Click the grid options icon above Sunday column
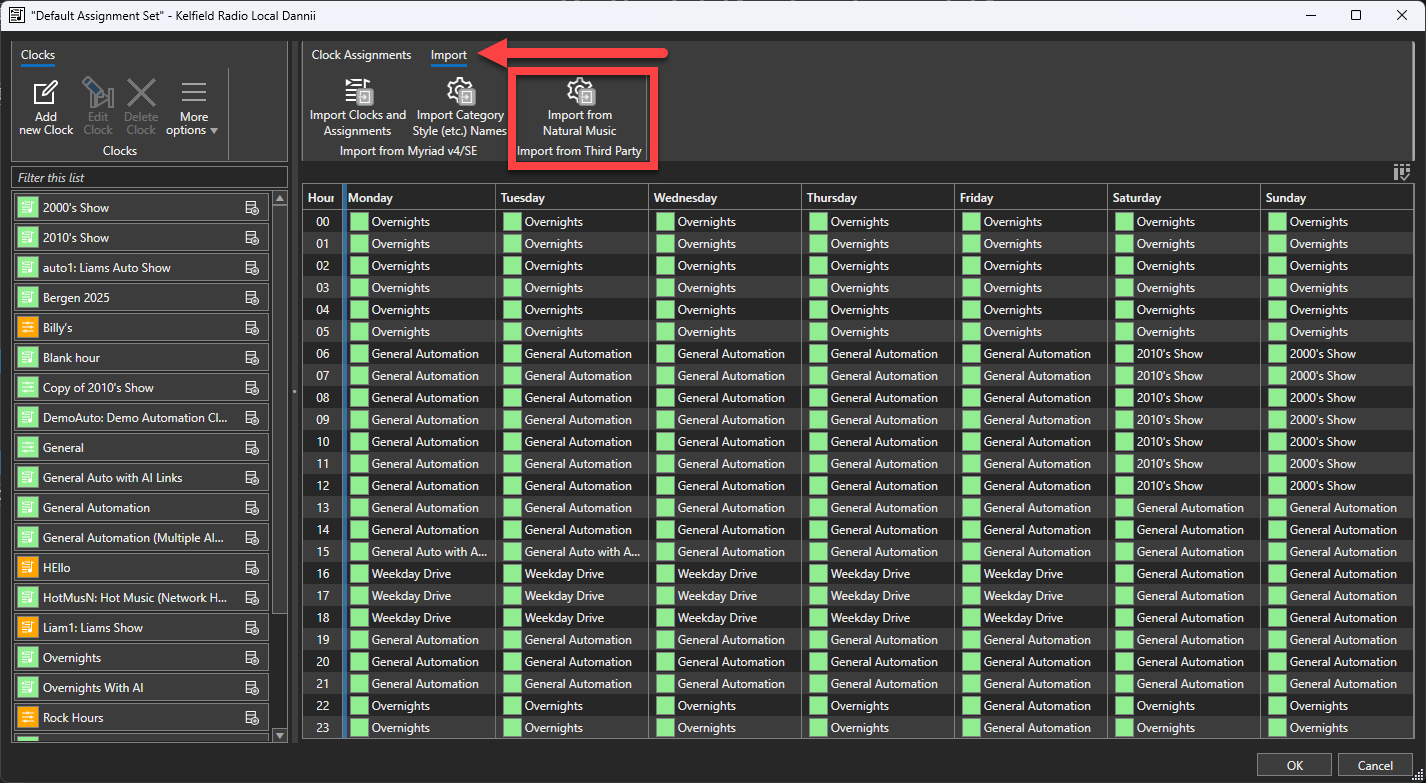 pos(1402,173)
